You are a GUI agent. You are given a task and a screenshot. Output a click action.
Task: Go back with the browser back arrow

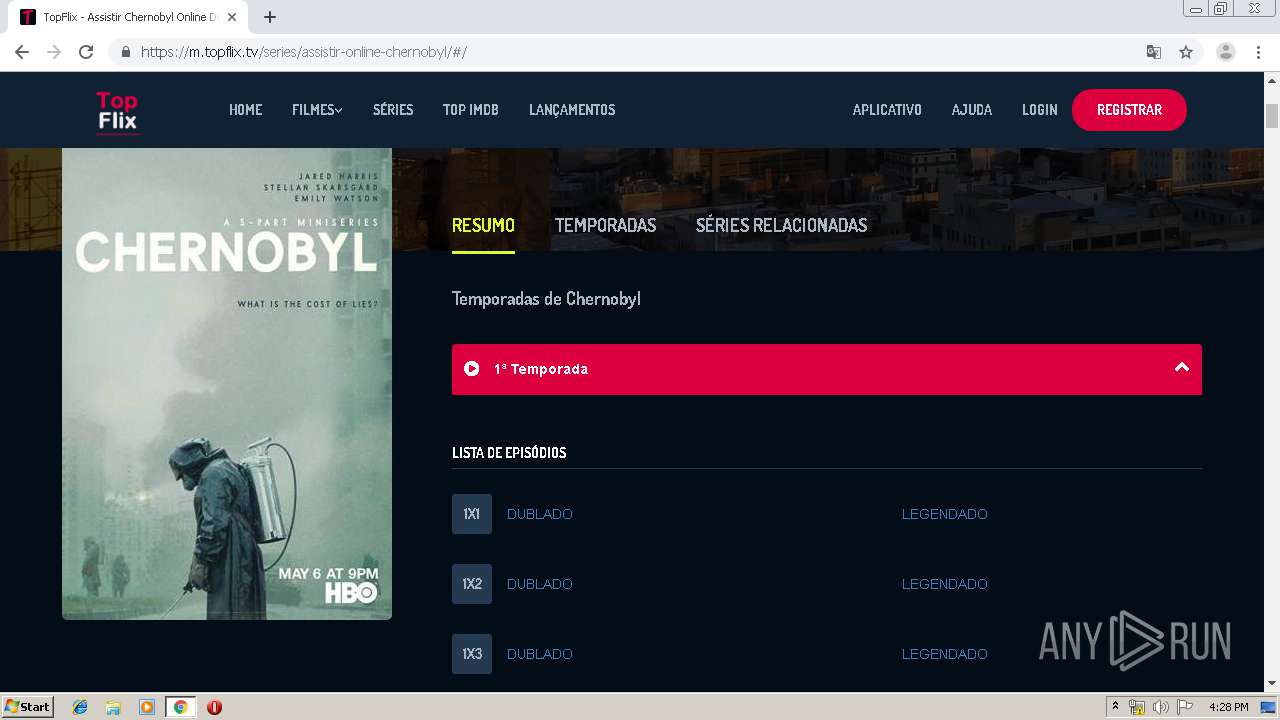coord(22,52)
